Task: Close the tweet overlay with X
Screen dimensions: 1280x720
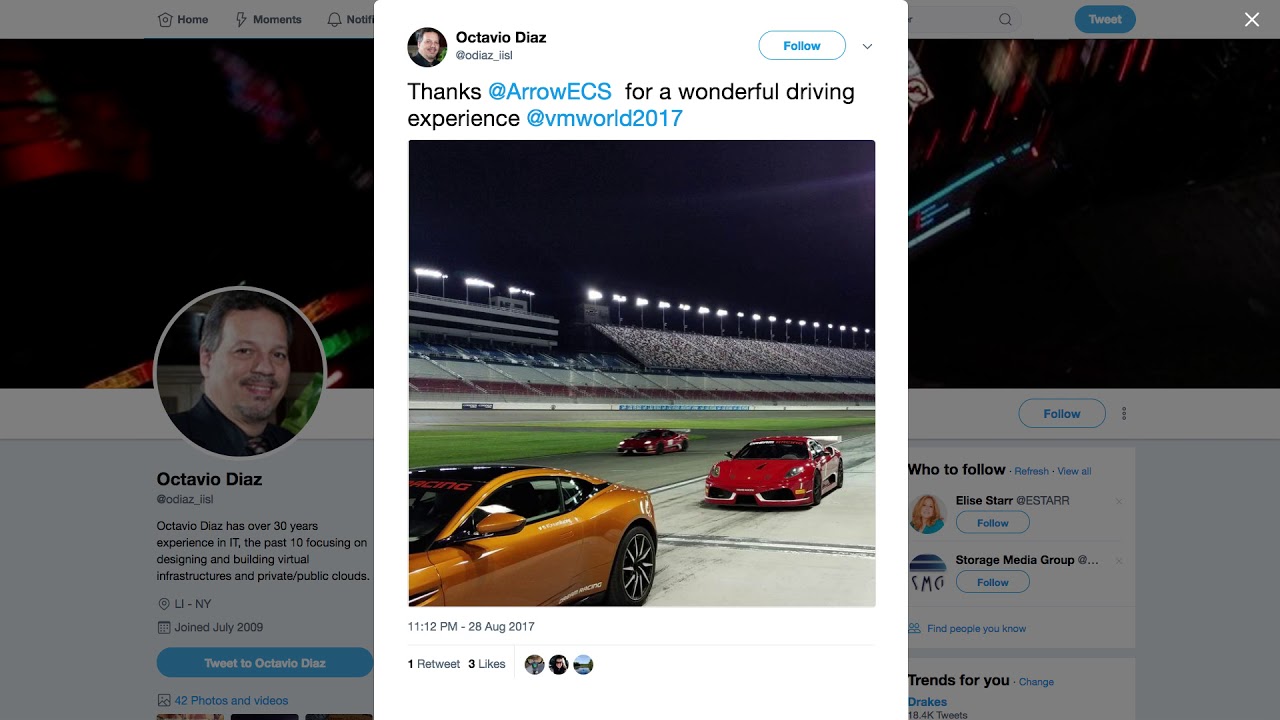Action: [1251, 20]
